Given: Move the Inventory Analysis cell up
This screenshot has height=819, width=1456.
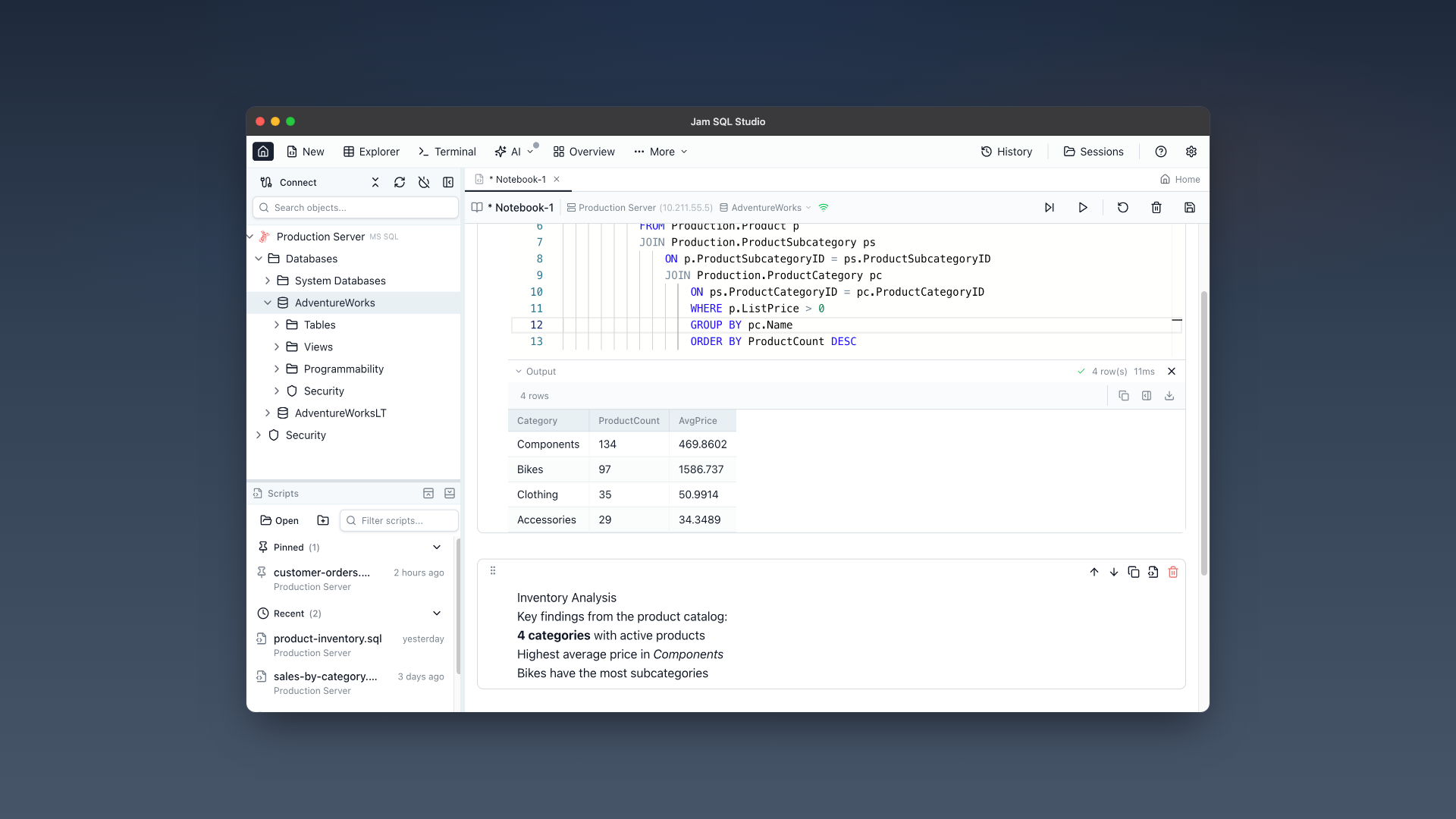Looking at the screenshot, I should coord(1094,573).
